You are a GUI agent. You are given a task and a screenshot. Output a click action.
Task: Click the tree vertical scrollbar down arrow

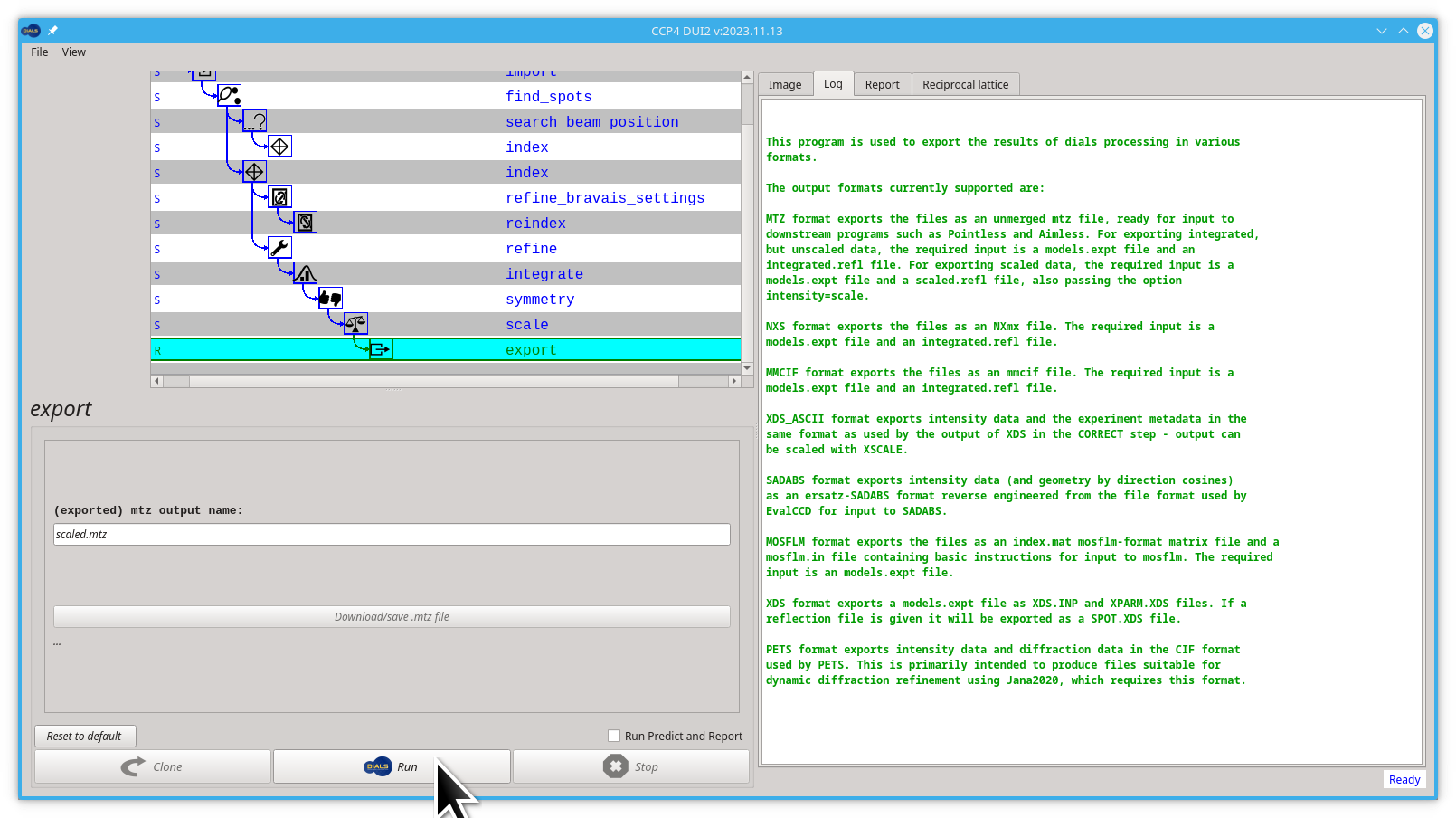pyautogui.click(x=747, y=368)
